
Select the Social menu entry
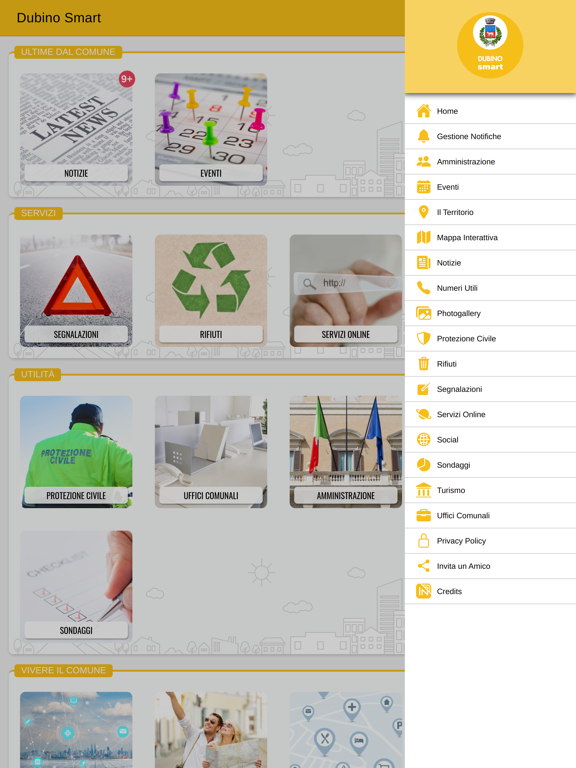(x=490, y=440)
